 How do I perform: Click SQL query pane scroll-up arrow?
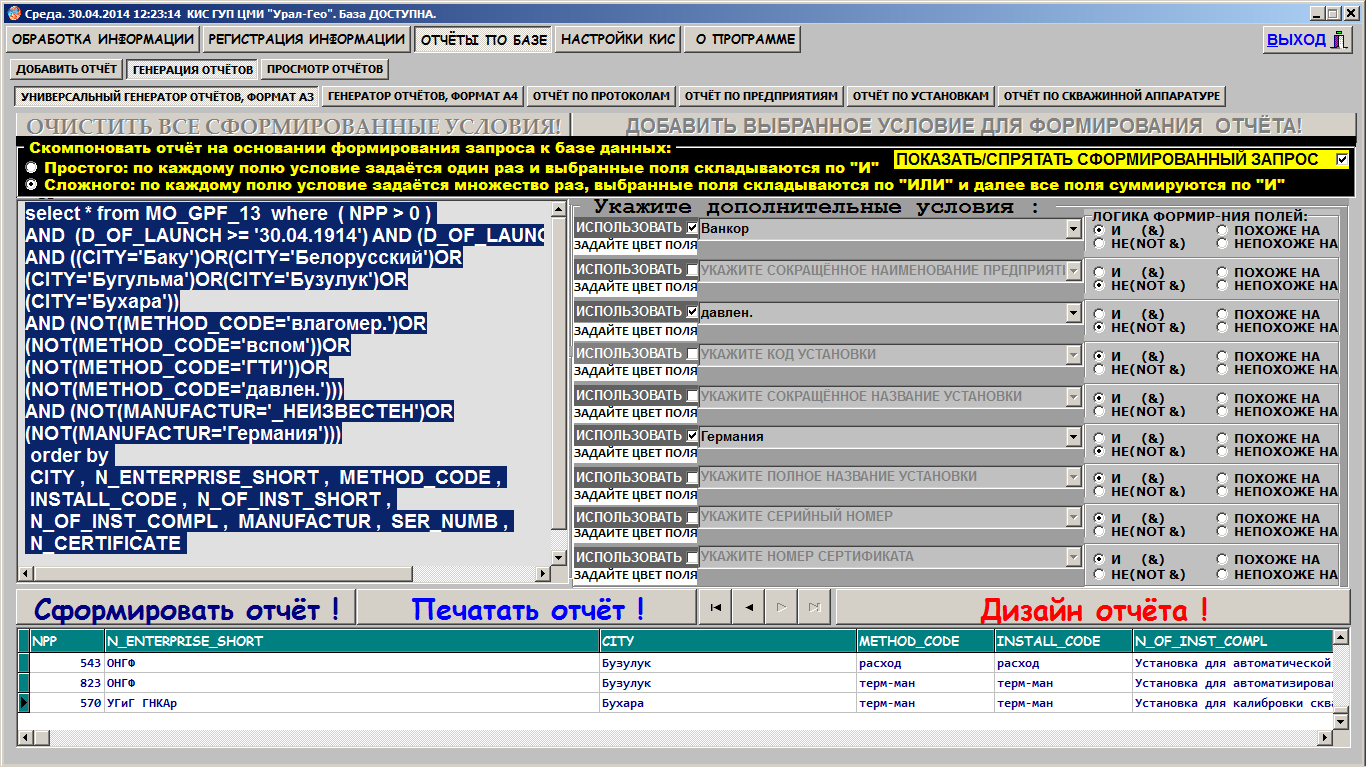(x=559, y=209)
